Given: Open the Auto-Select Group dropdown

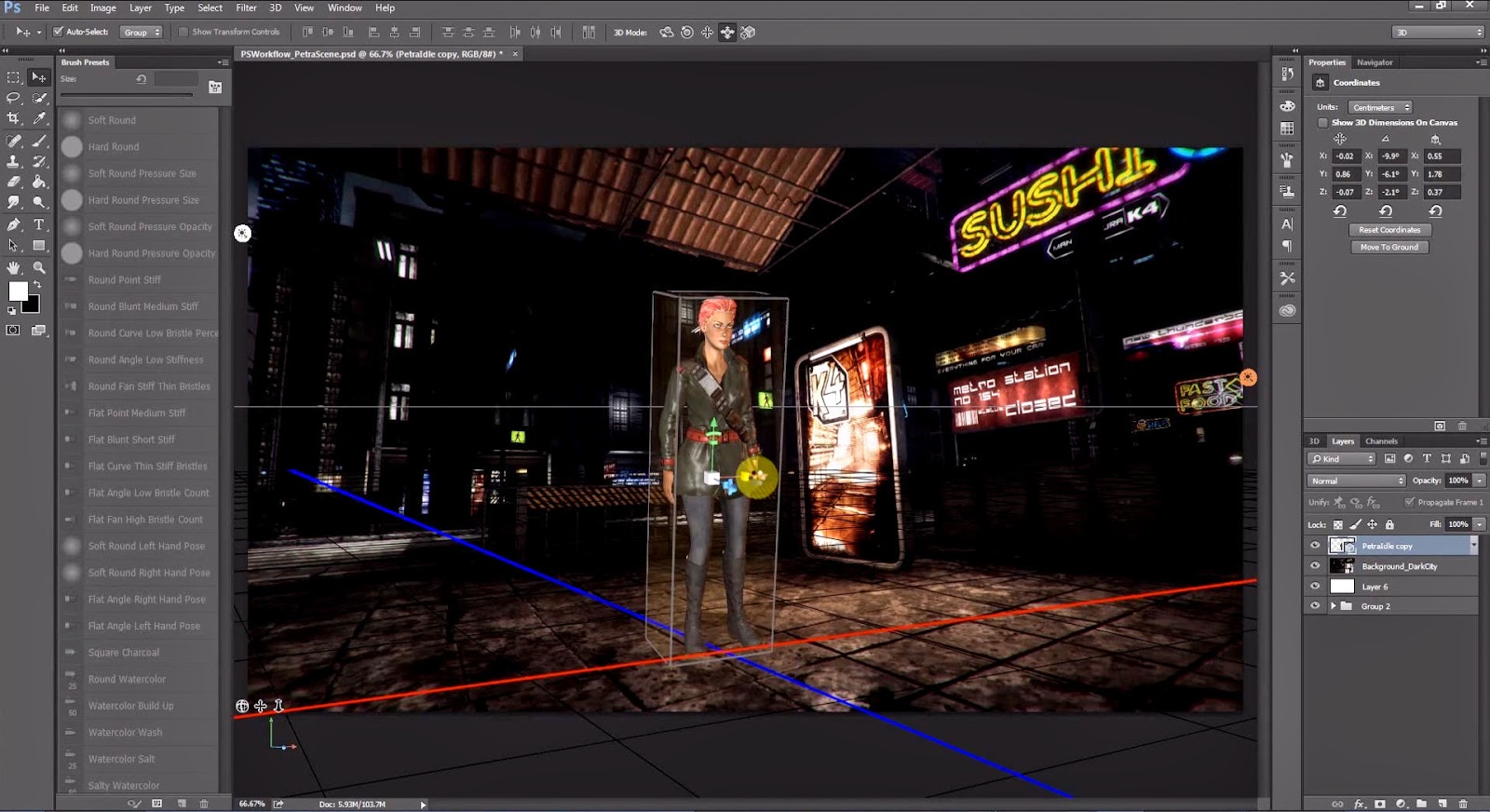Looking at the screenshot, I should [x=141, y=32].
